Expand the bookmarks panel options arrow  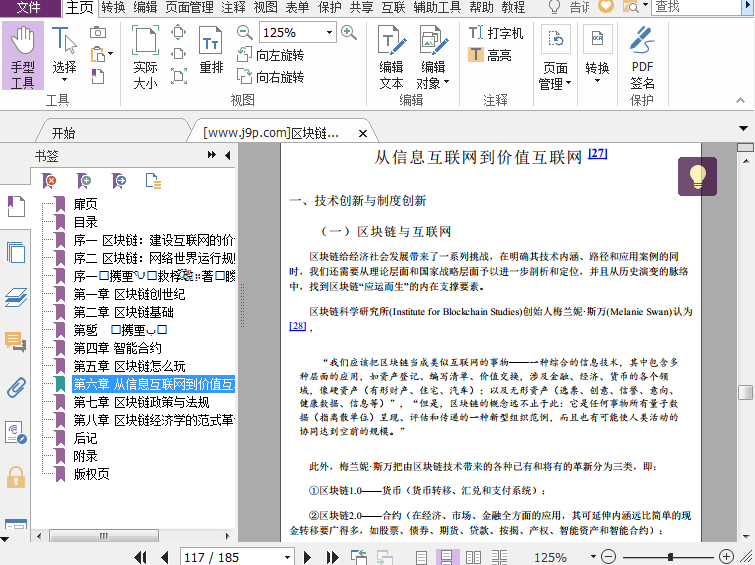click(x=211, y=155)
